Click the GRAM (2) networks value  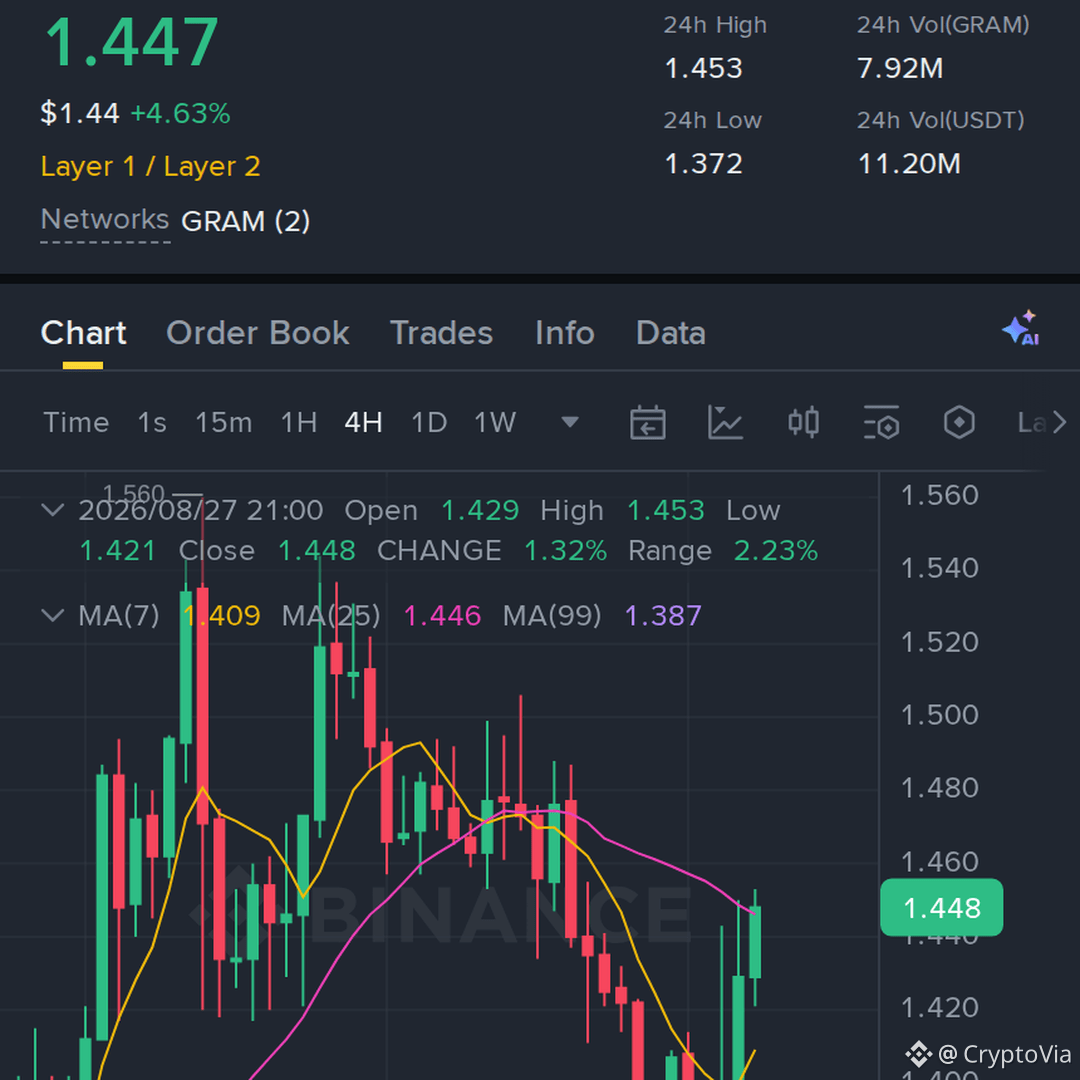[x=245, y=221]
